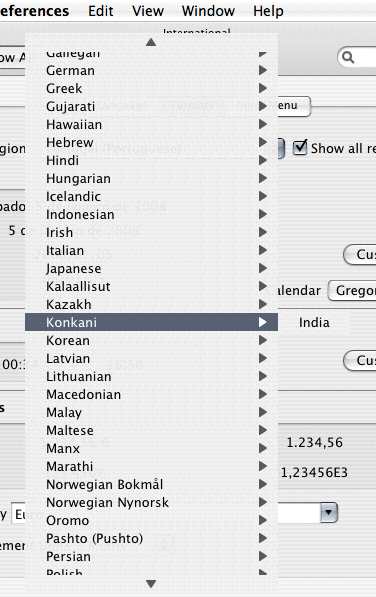
Task: Expand the Persian submenu arrow
Action: pyautogui.click(x=263, y=556)
